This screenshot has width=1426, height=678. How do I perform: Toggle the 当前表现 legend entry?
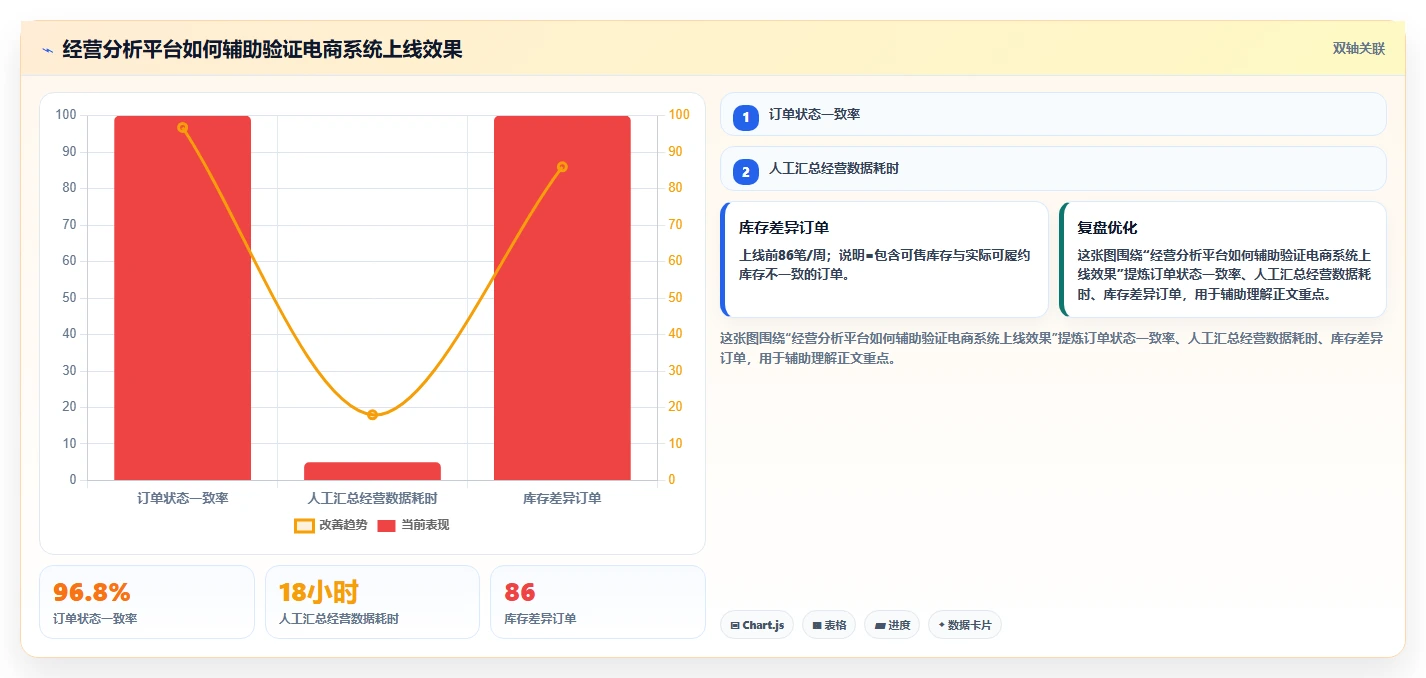413,525
